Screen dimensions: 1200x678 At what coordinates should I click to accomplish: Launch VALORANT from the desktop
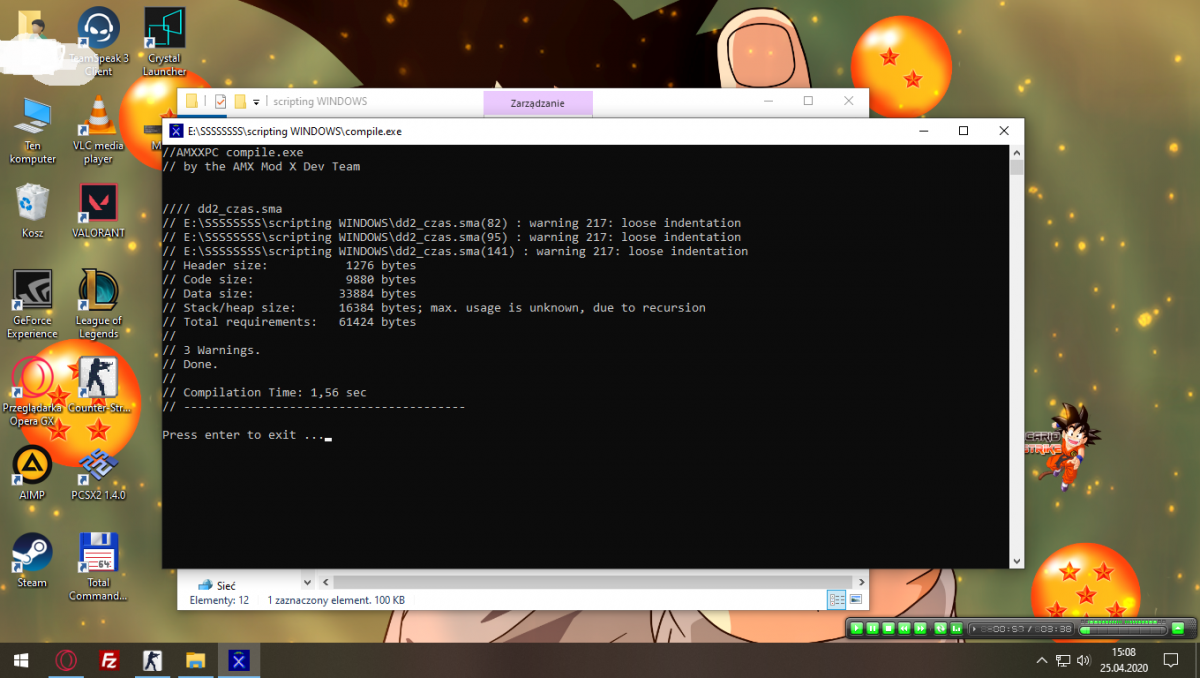coord(98,211)
